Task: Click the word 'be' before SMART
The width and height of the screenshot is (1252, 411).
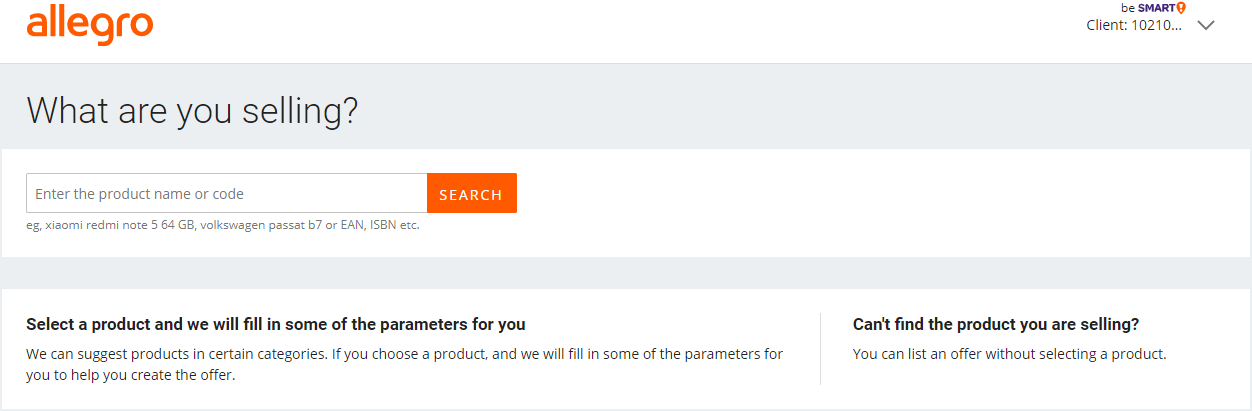Action: coord(1128,8)
